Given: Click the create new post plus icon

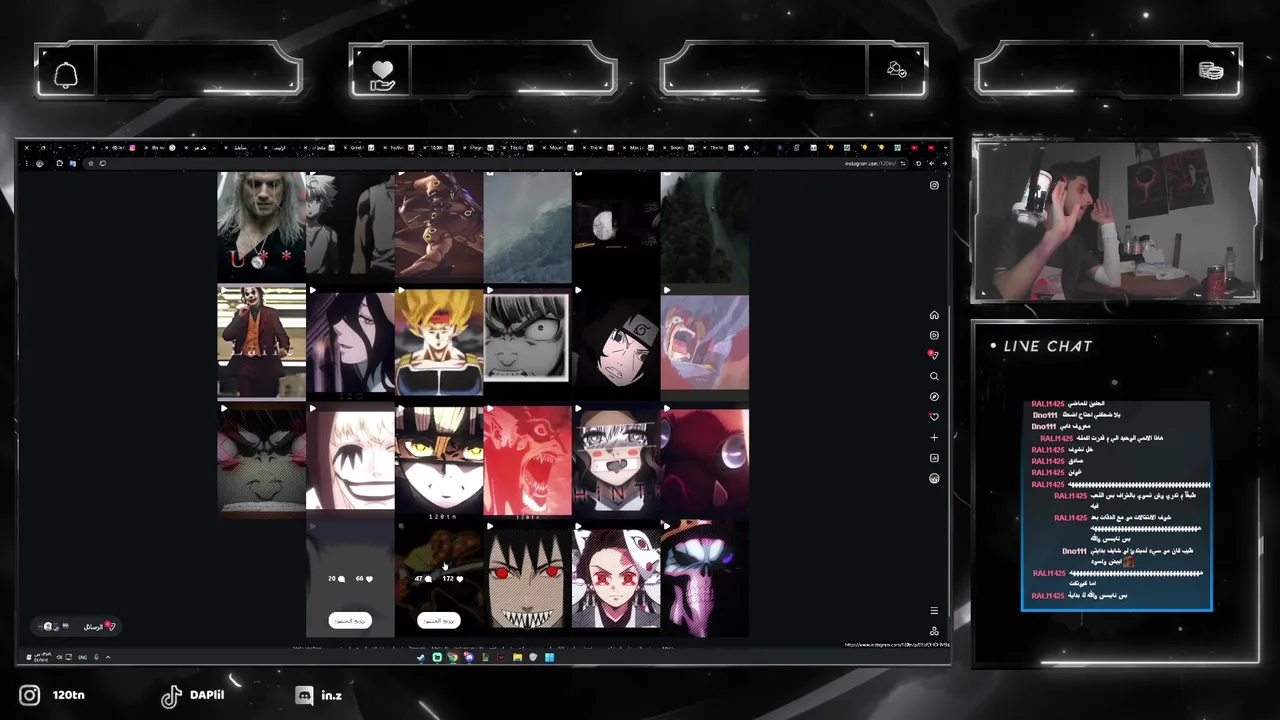Looking at the screenshot, I should tap(934, 437).
